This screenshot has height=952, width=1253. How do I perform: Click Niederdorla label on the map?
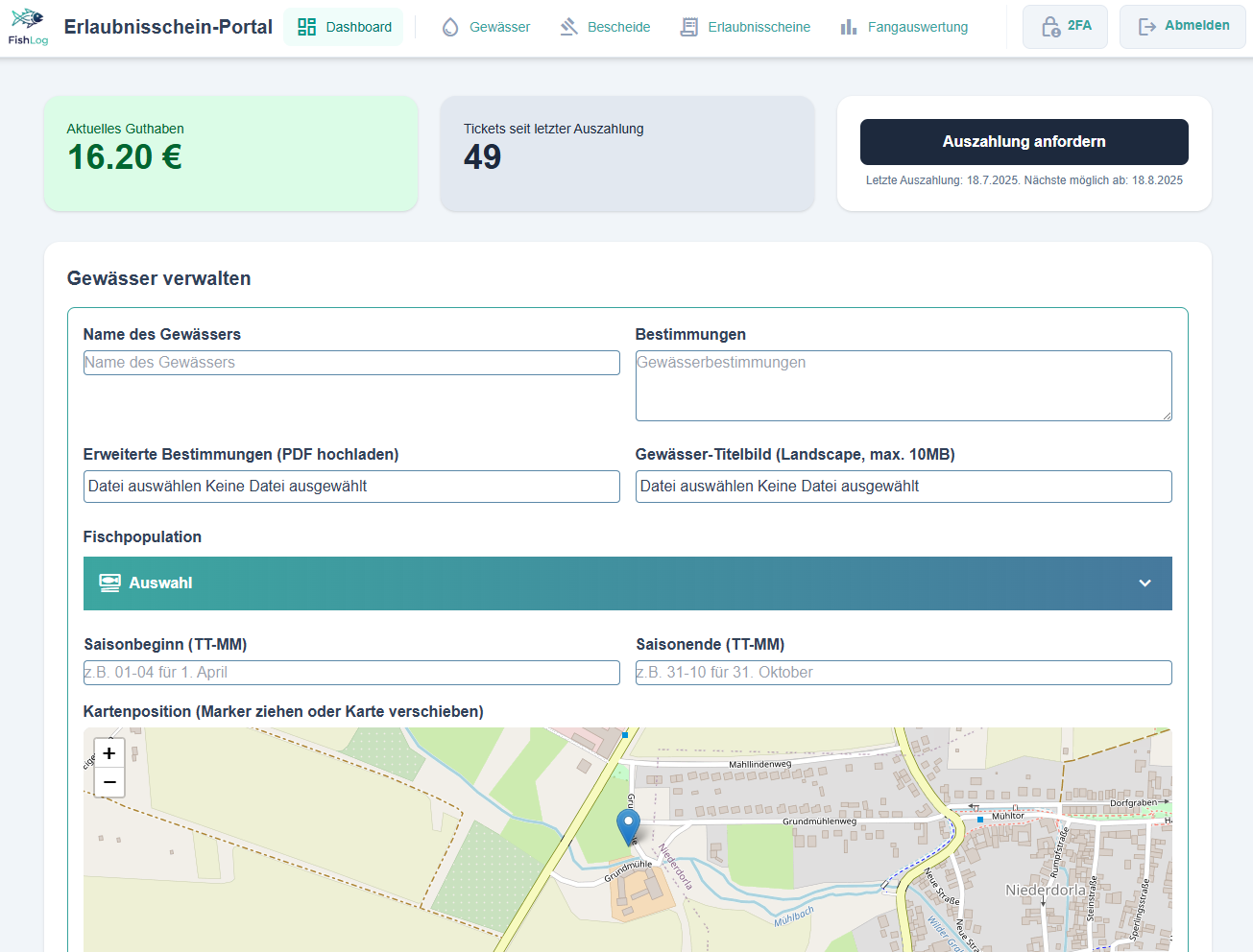(x=1046, y=891)
